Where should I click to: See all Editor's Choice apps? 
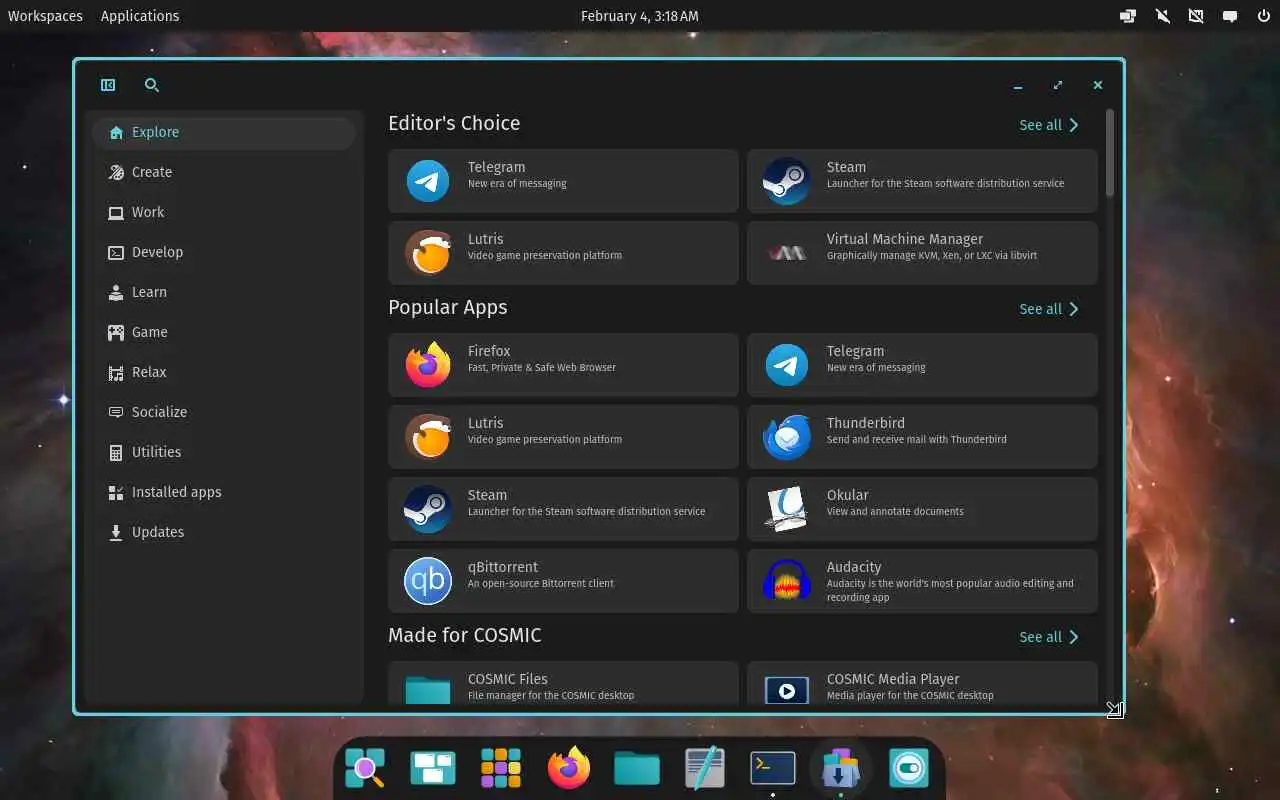pos(1049,125)
